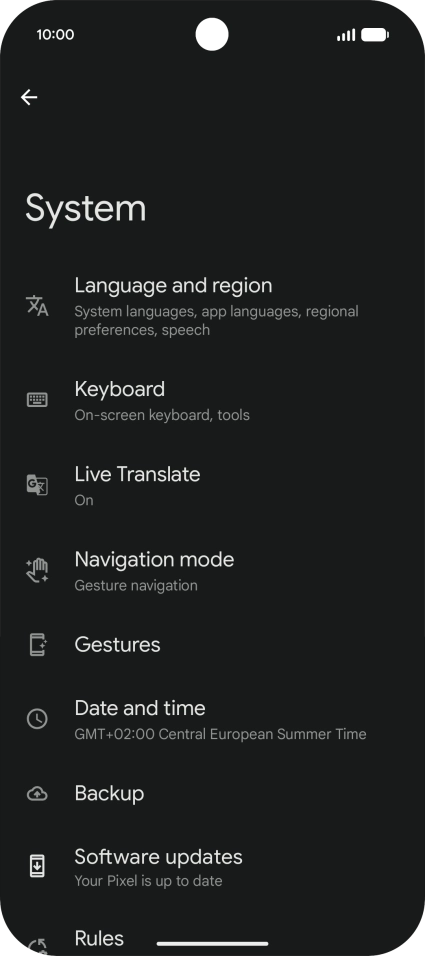Tap the Navigation mode hand icon
The image size is (425, 956).
click(37, 570)
